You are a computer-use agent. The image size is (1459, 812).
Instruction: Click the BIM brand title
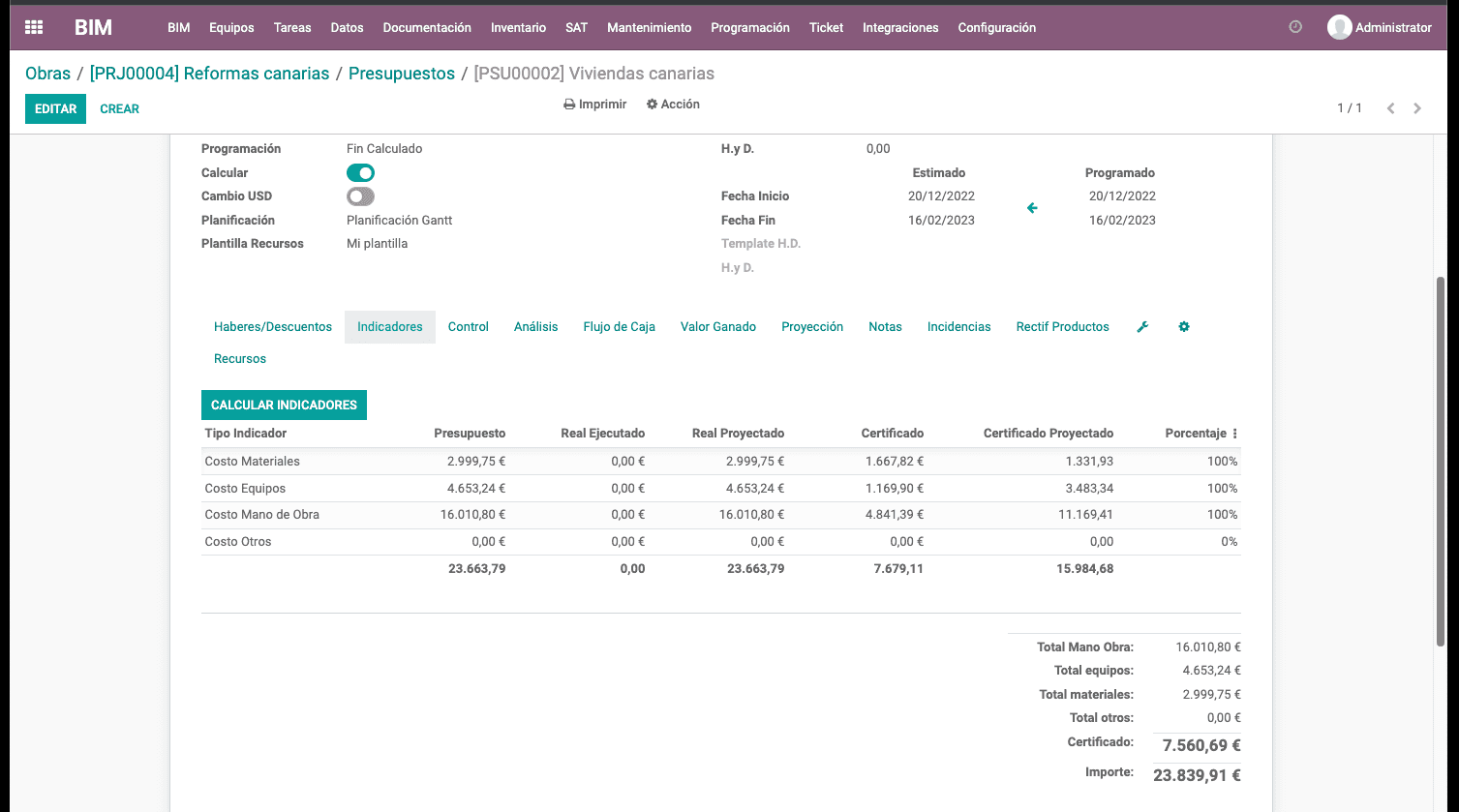[94, 27]
